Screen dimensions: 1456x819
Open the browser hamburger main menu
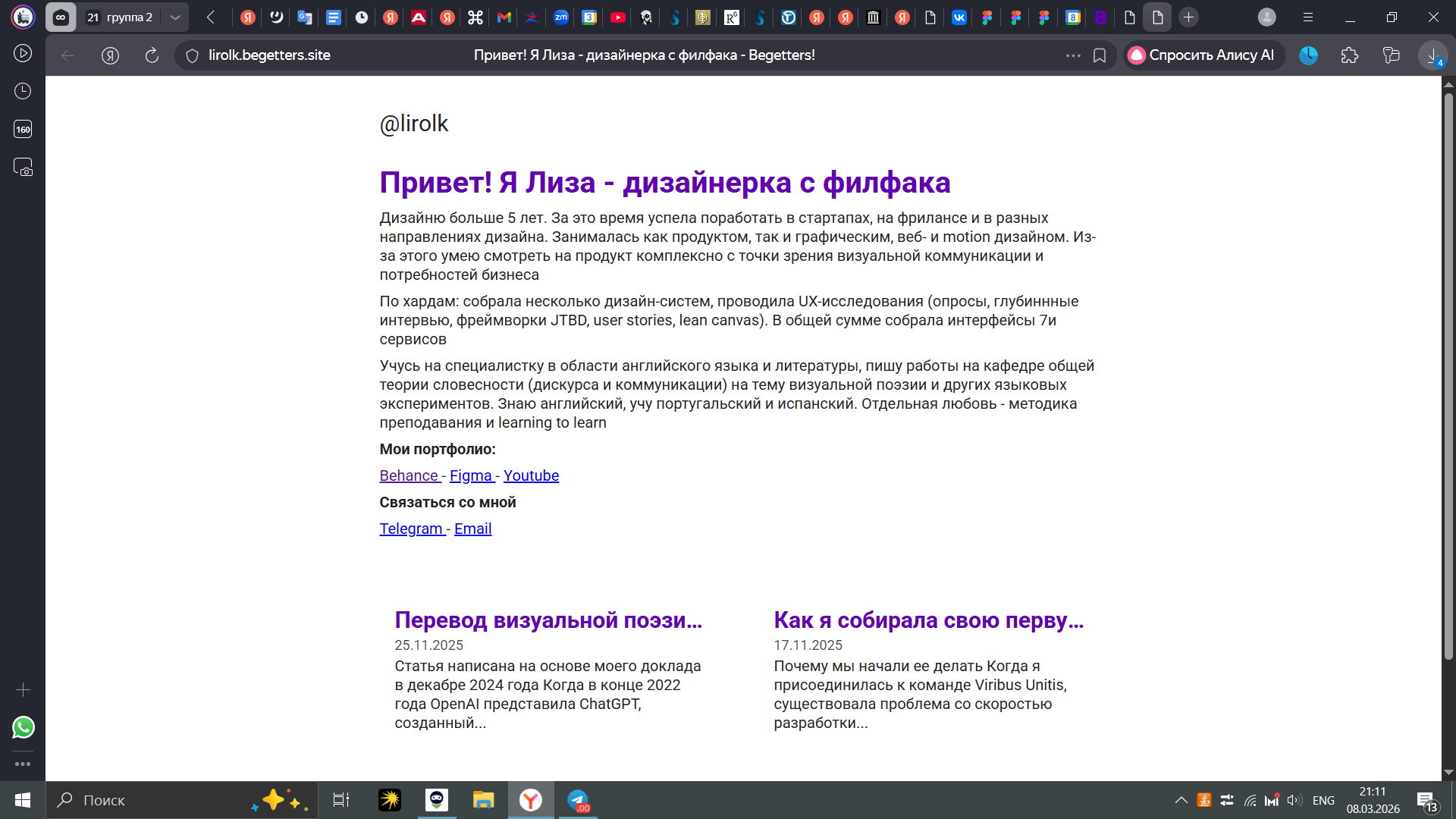[1308, 17]
